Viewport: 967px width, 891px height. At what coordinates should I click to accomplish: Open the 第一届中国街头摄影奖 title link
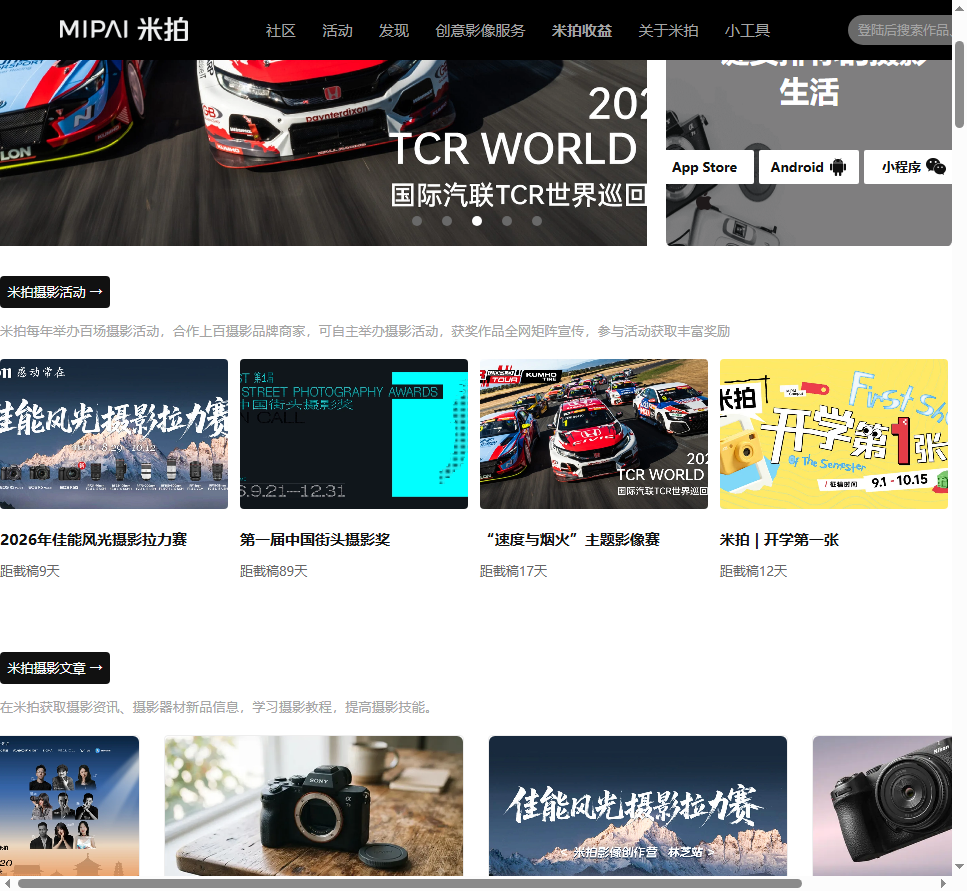(315, 540)
